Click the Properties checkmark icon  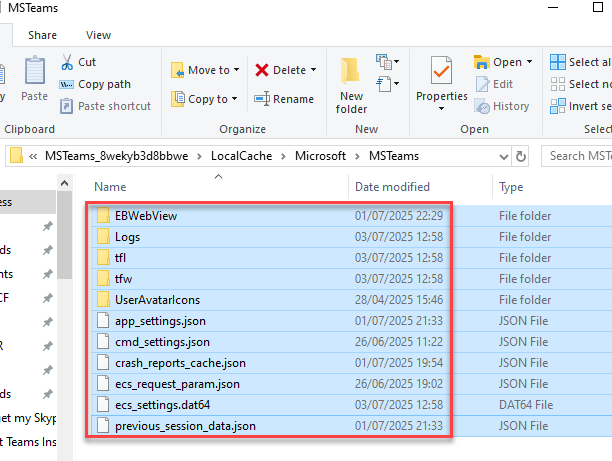pos(441,71)
